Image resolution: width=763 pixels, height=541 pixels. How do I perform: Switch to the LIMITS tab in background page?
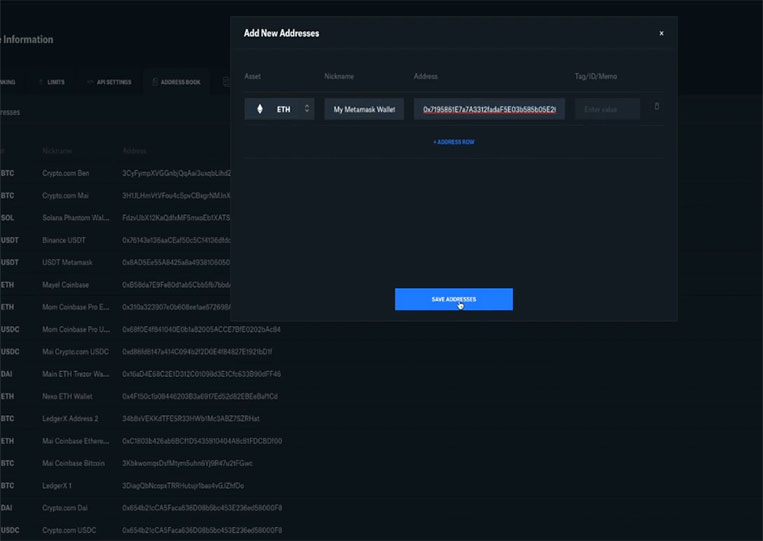(56, 82)
